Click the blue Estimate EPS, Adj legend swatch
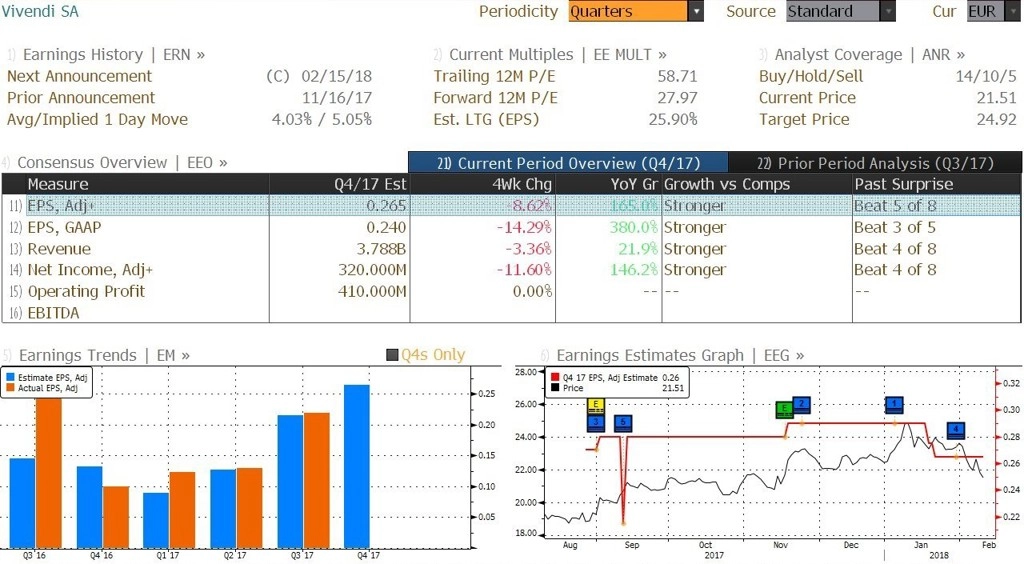Image resolution: width=1024 pixels, height=564 pixels. pyautogui.click(x=10, y=377)
